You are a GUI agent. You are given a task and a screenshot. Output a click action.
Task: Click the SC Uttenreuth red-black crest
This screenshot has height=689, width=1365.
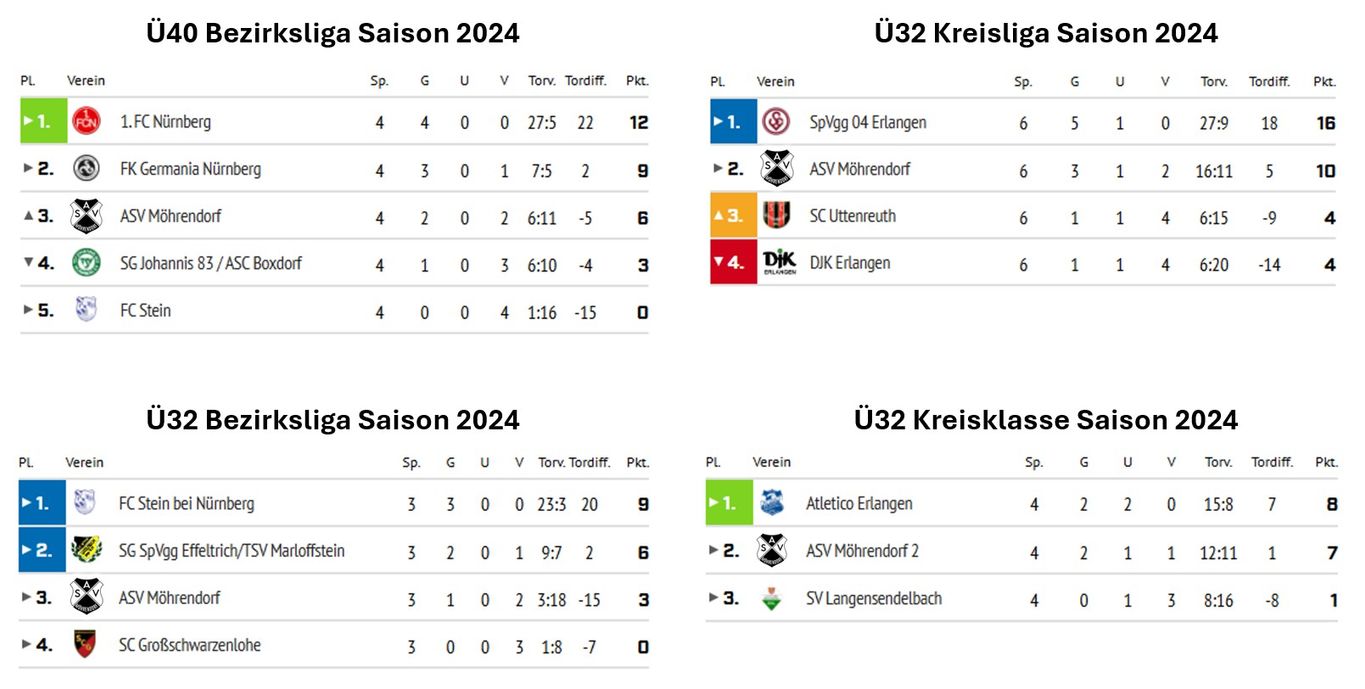776,215
